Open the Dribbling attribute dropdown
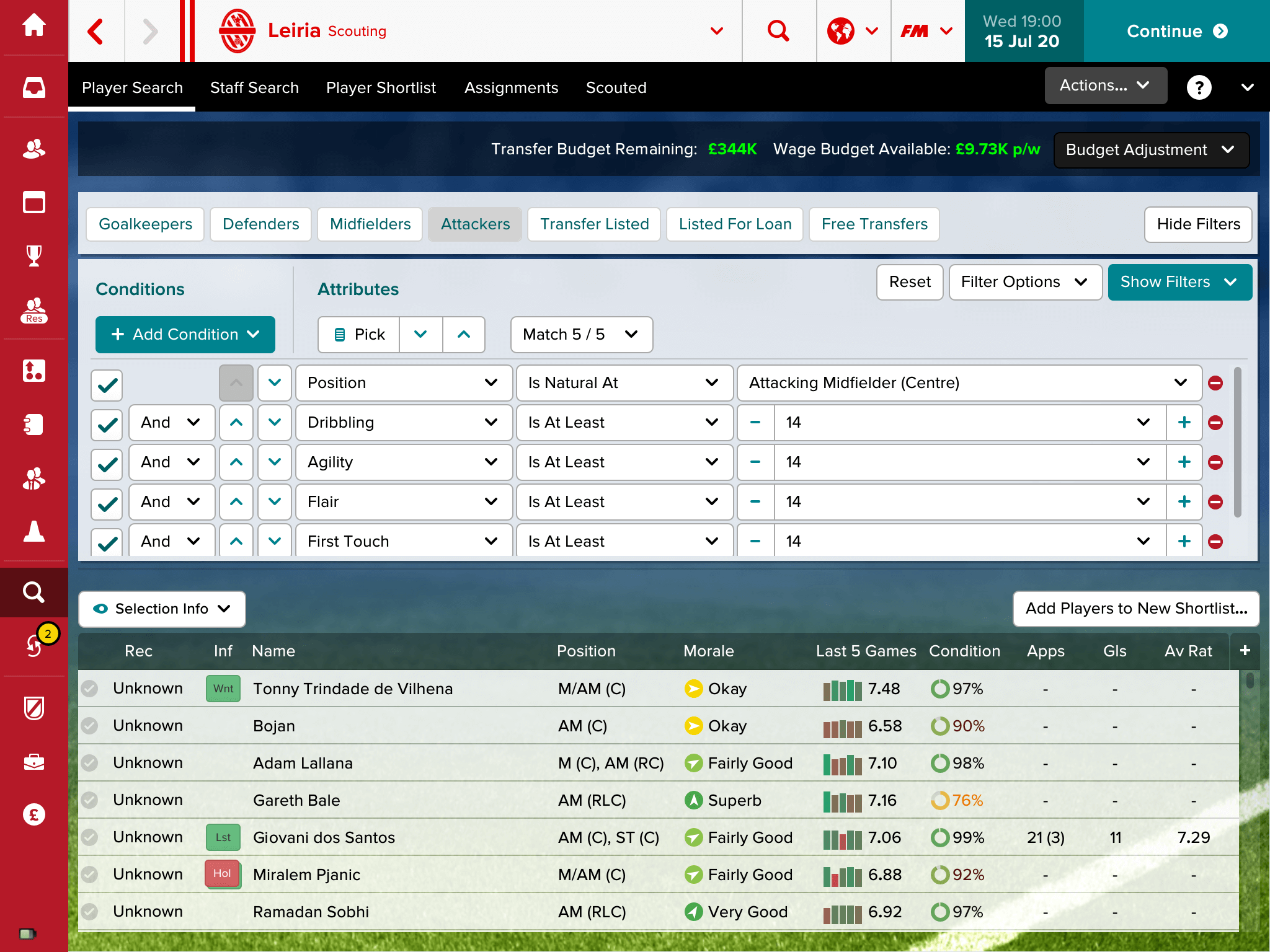Viewport: 1270px width, 952px height. (404, 423)
